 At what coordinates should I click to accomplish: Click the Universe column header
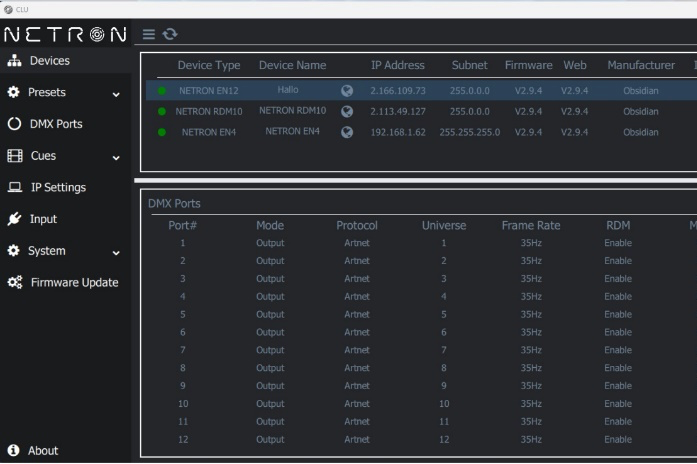[x=444, y=225]
